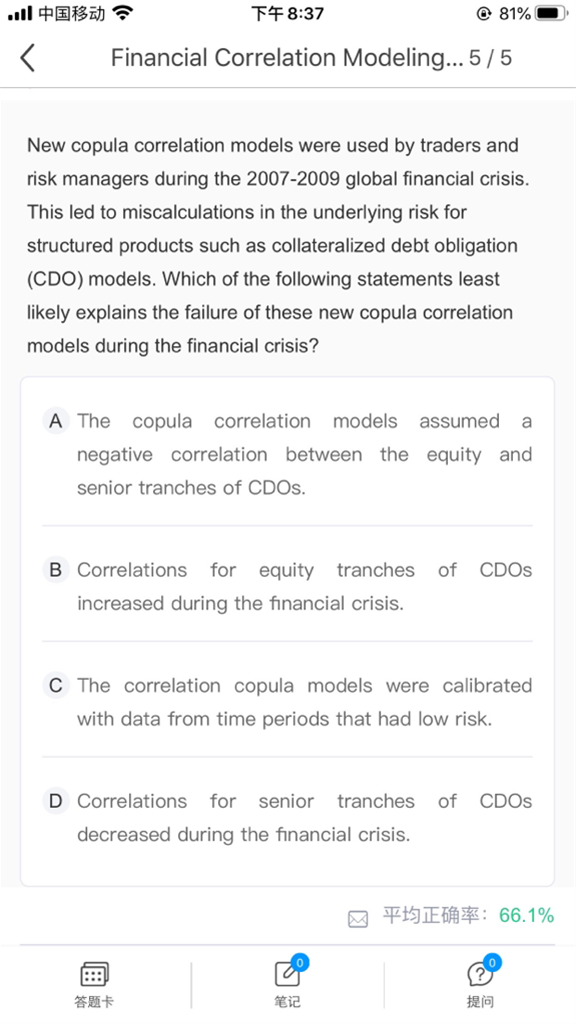Viewport: 576px width, 1024px height.
Task: Select answer option B circle
Action: coord(56,569)
